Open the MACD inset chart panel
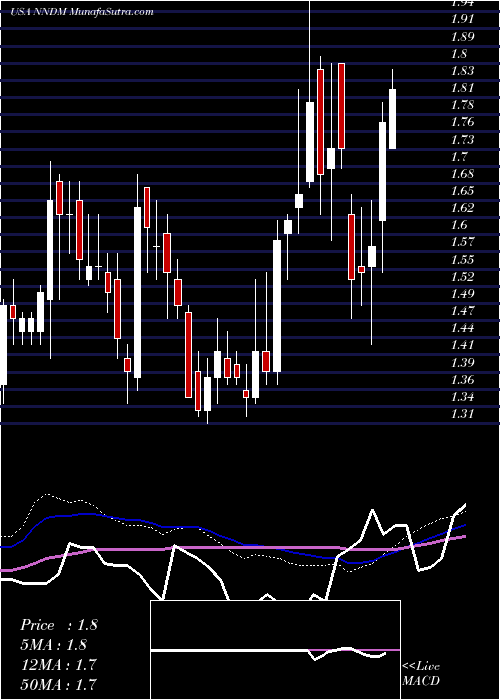Viewport: 500px width, 700px height. 275,650
